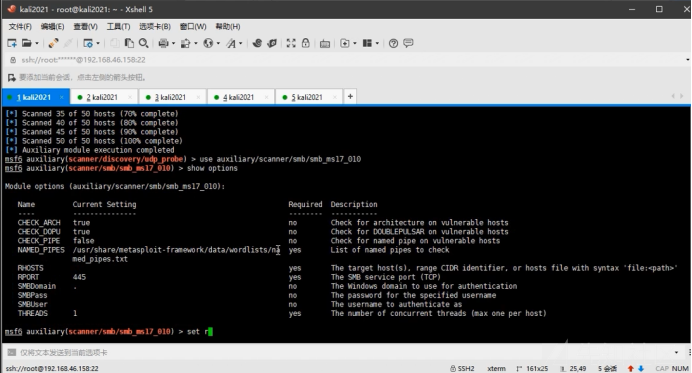Click the Font icon
Screen dimensions: 692x373
[231, 43]
